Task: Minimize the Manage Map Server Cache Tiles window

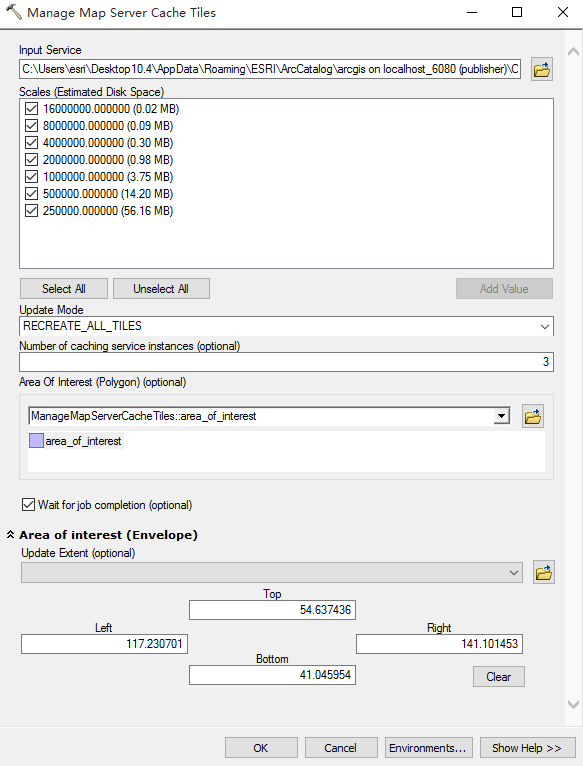Action: click(472, 12)
